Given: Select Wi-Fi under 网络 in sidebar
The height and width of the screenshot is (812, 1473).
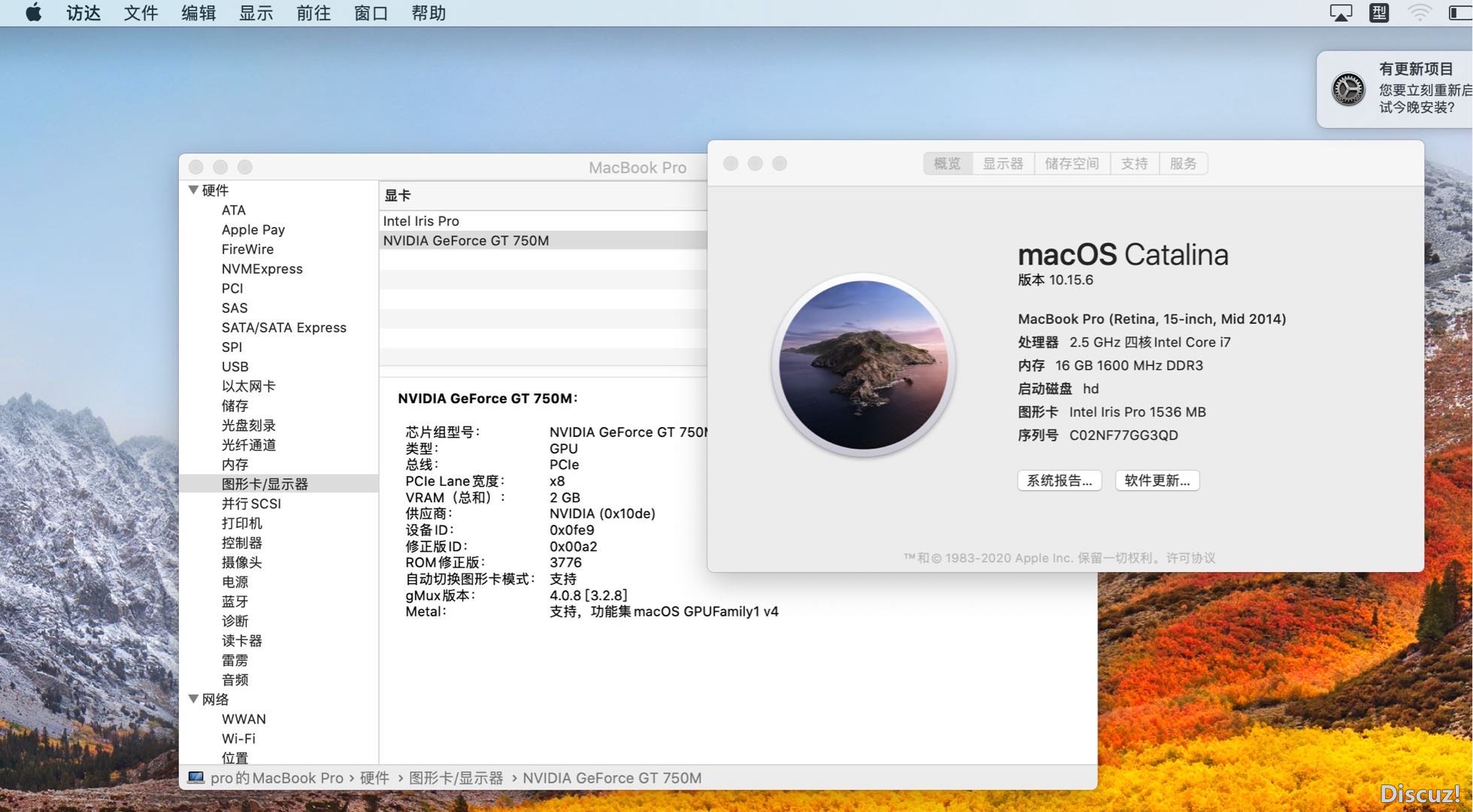Looking at the screenshot, I should [238, 738].
